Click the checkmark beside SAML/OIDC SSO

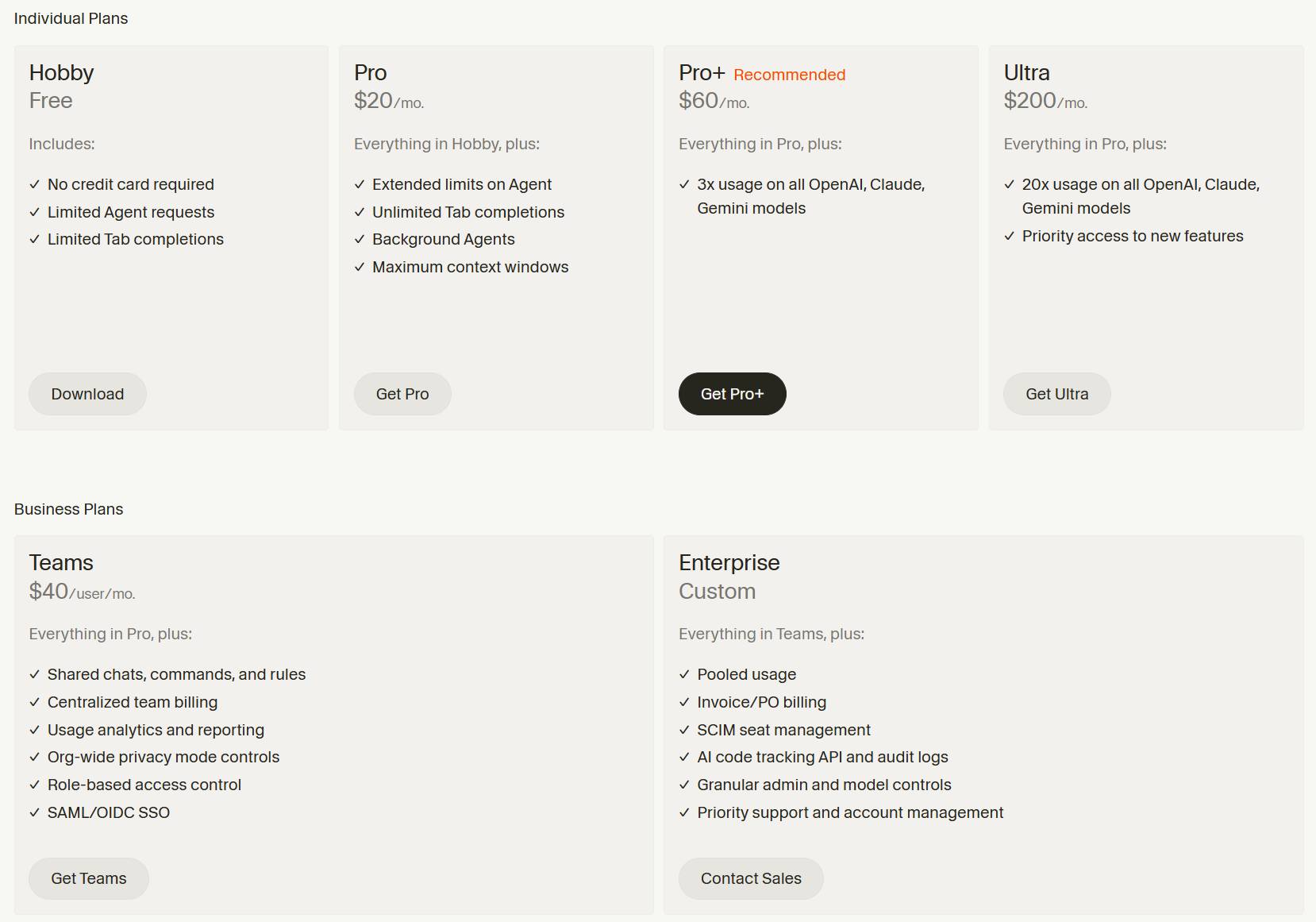click(35, 812)
